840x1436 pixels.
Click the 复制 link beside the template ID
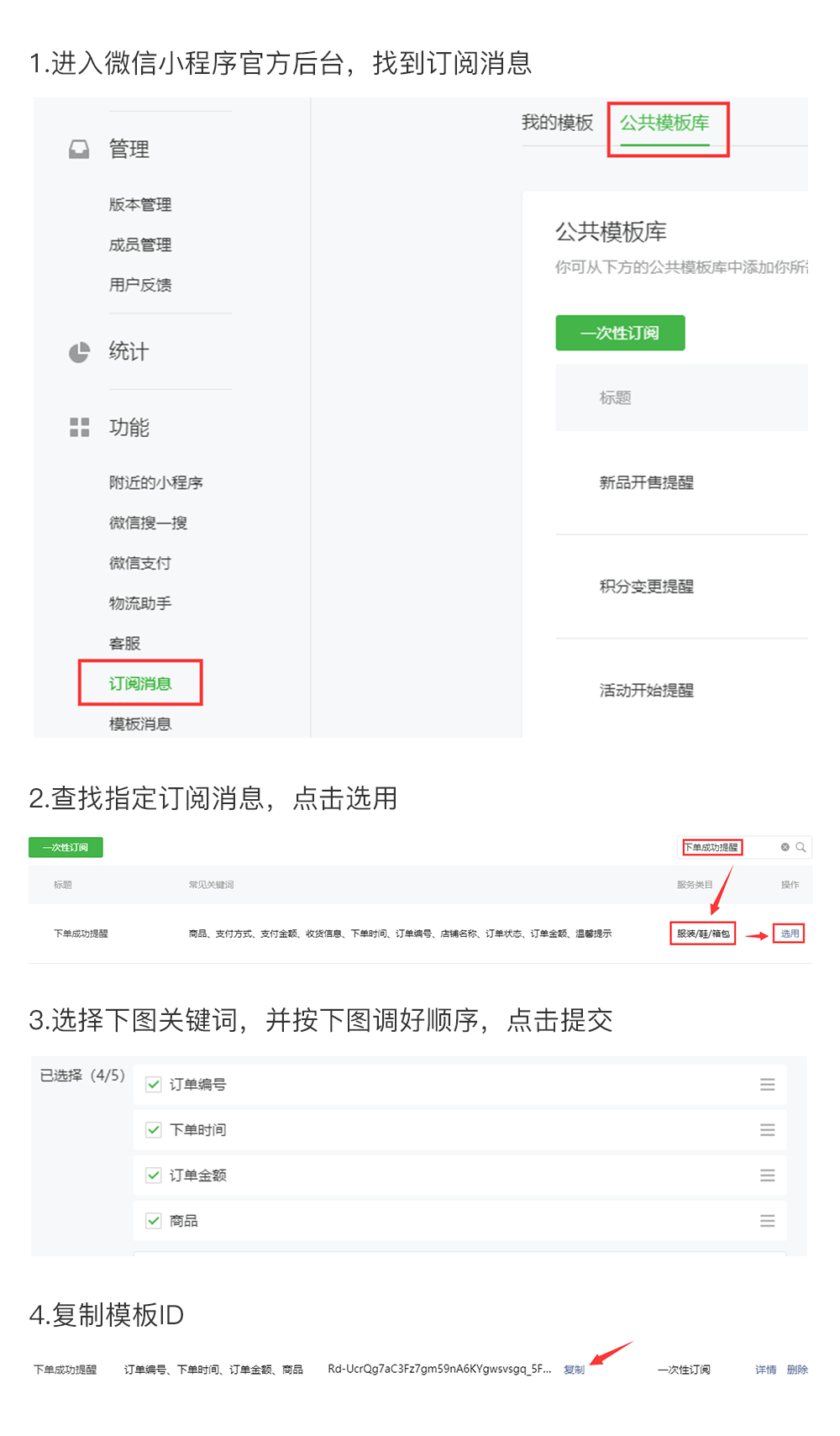pos(574,1370)
